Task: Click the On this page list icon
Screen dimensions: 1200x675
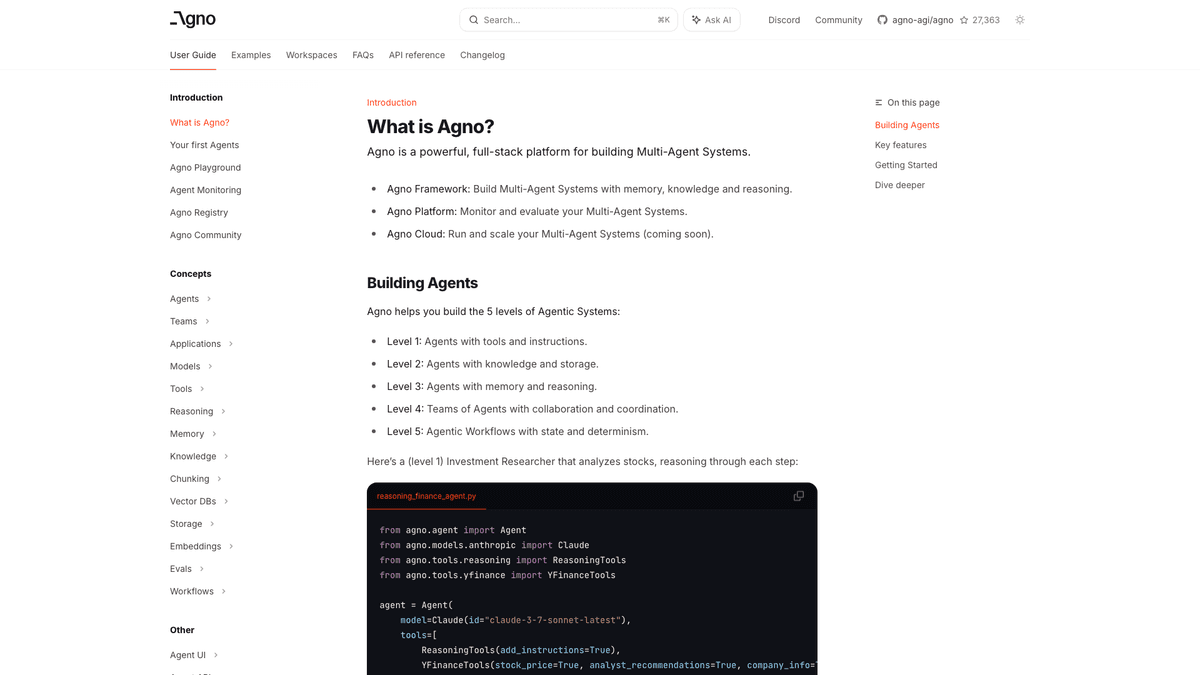Action: coord(879,103)
